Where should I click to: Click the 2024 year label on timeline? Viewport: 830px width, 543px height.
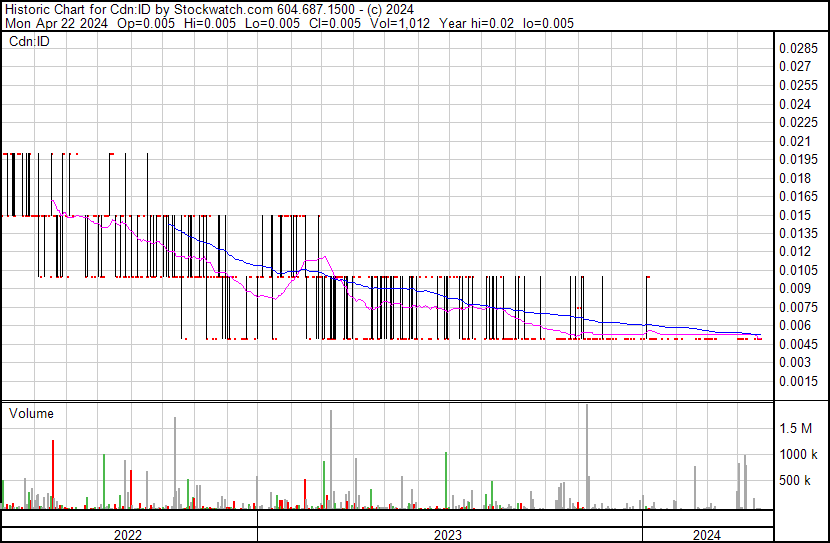(707, 535)
